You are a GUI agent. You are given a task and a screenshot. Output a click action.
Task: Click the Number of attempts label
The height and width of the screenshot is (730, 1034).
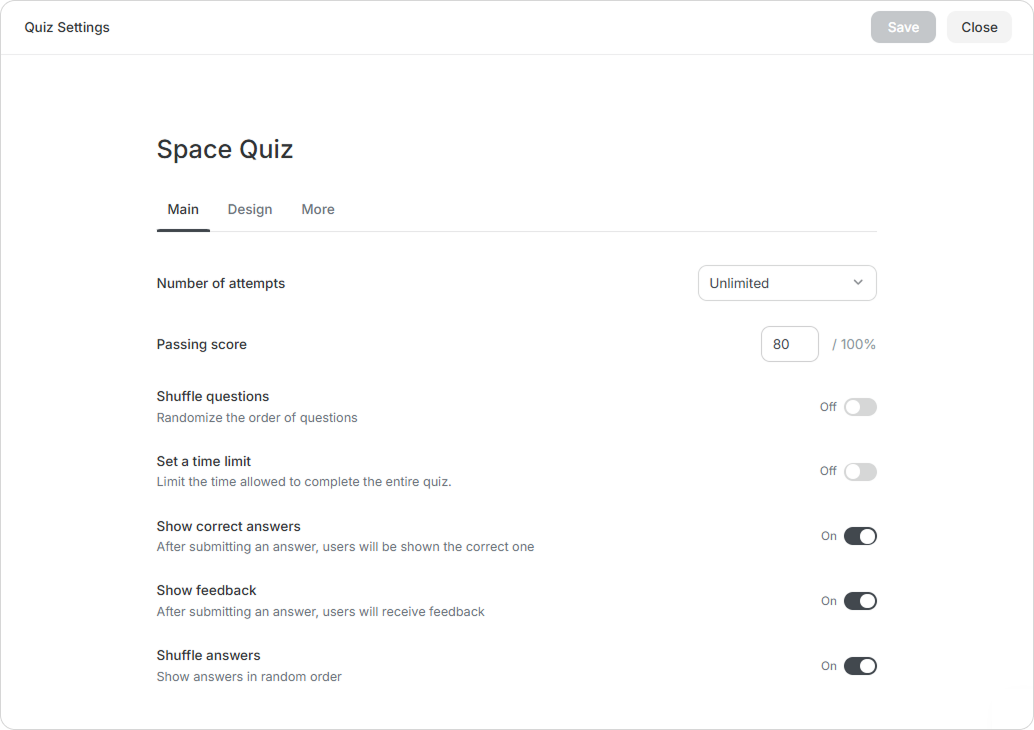coord(221,283)
